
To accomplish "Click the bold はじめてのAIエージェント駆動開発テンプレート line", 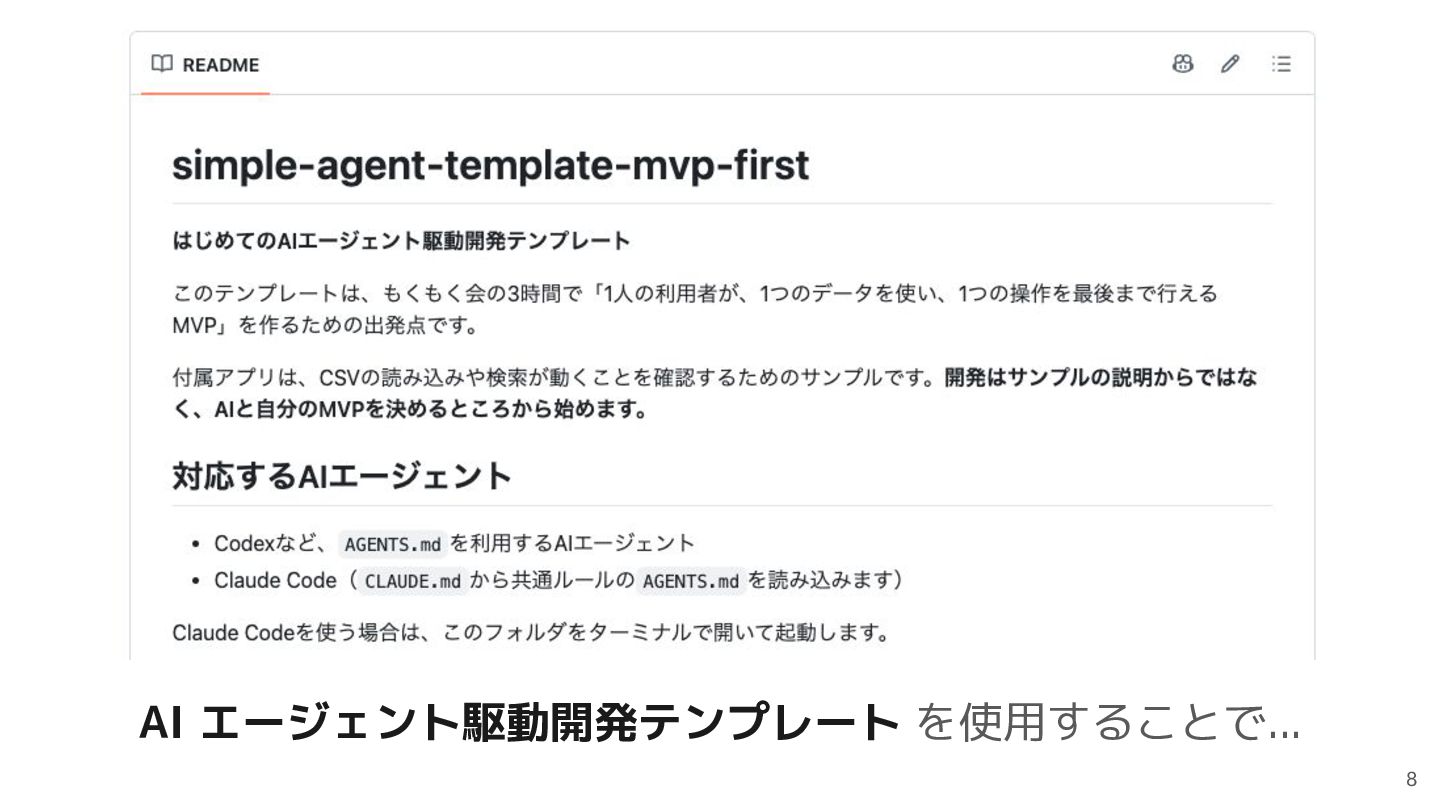I will [402, 241].
